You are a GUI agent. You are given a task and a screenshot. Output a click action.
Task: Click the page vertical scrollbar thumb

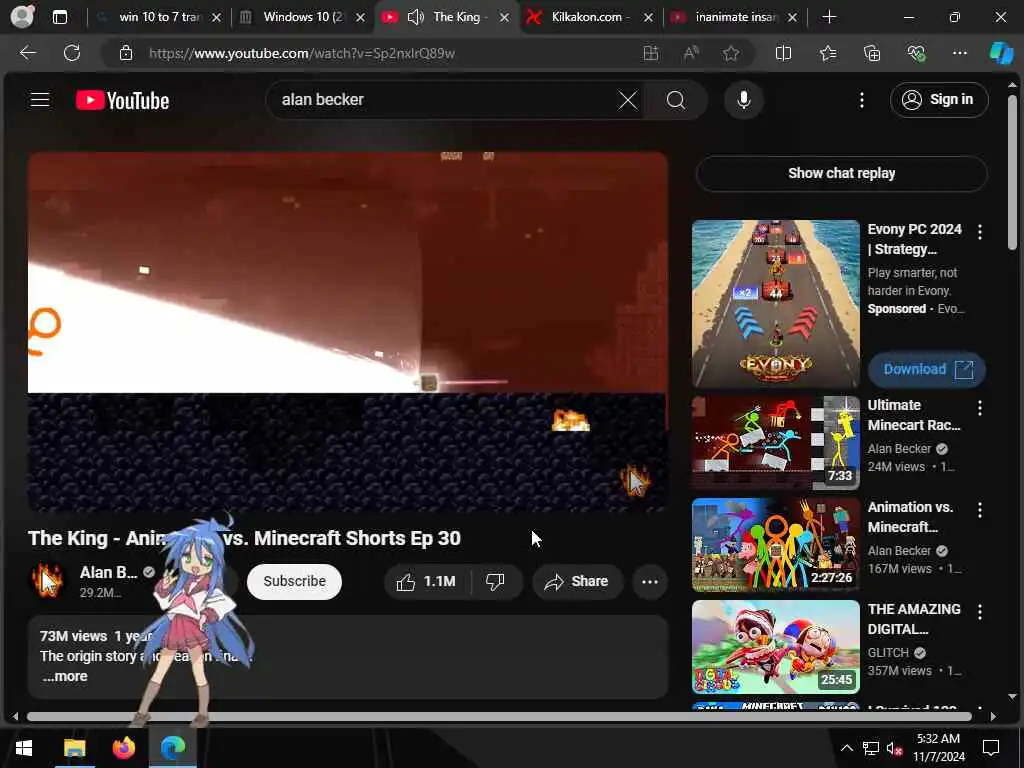pyautogui.click(x=1012, y=172)
